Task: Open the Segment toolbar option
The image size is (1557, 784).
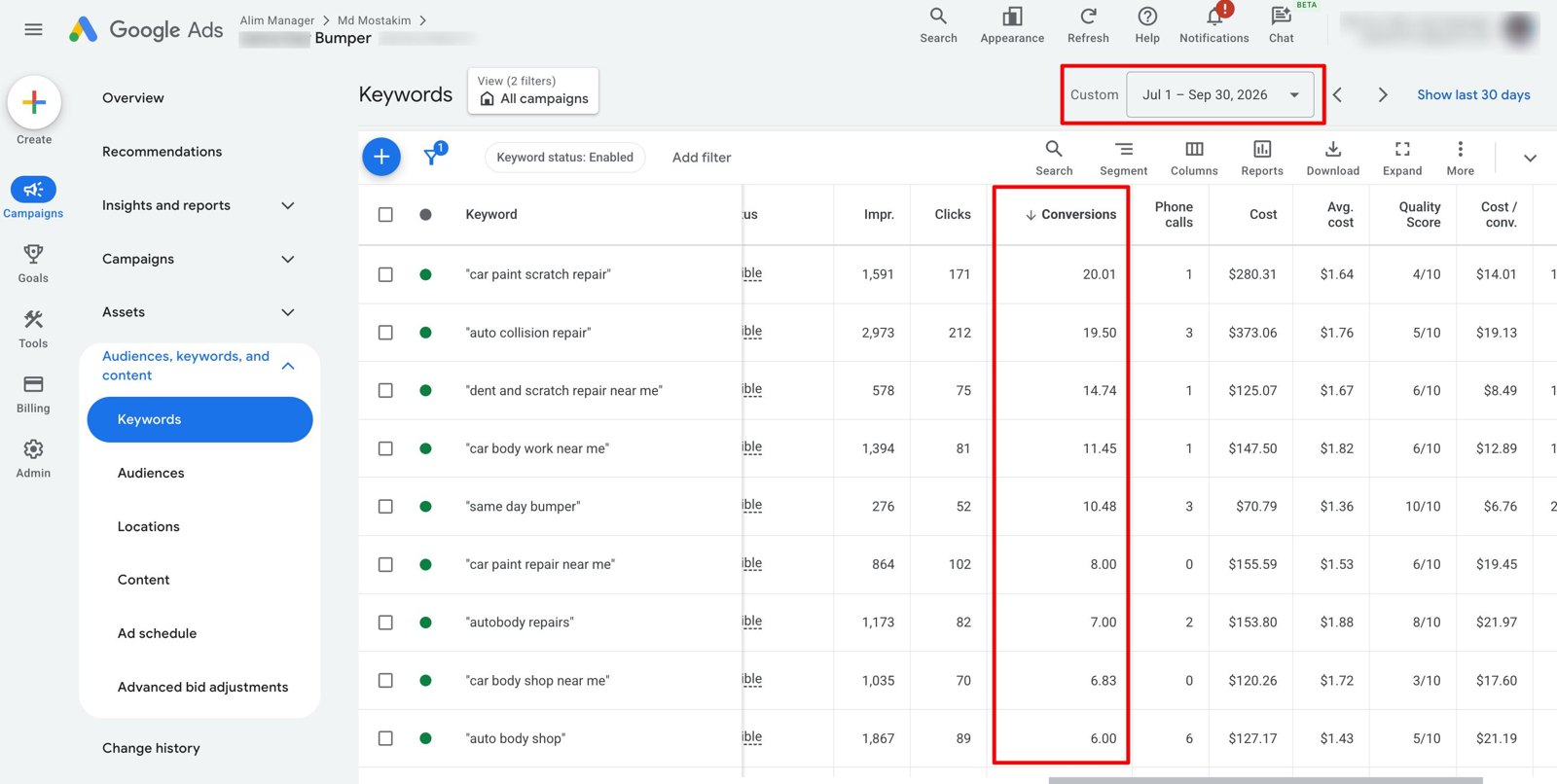Action: click(1124, 158)
